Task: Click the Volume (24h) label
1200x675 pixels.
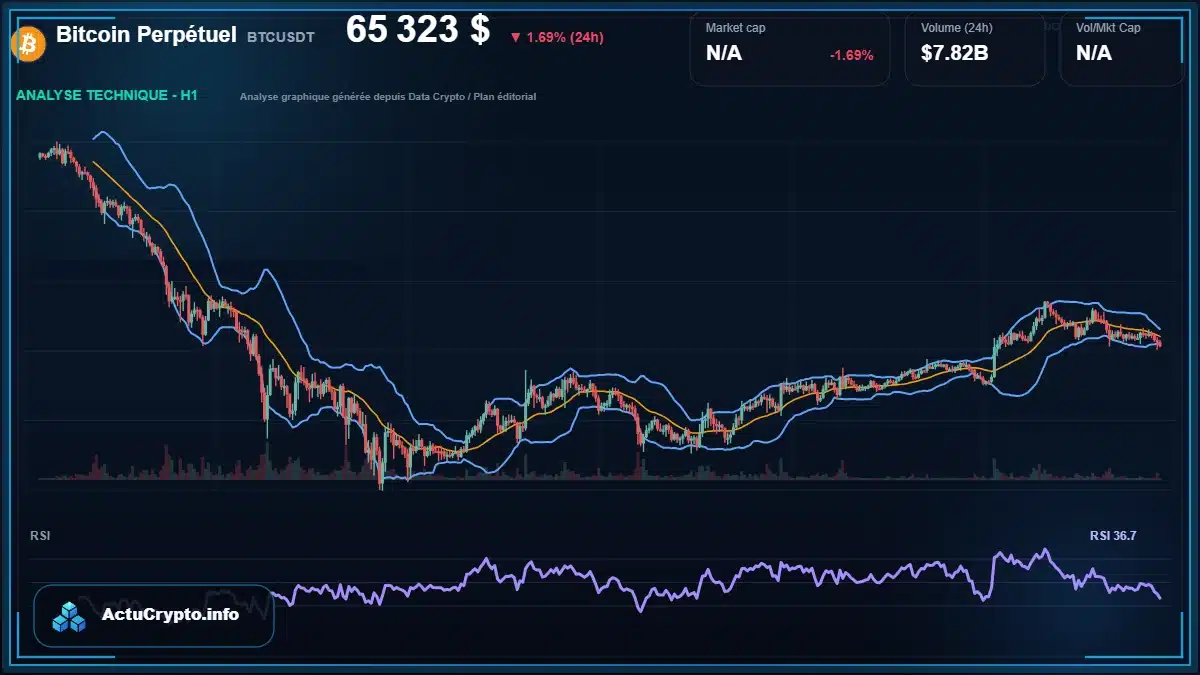Action: pos(957,28)
